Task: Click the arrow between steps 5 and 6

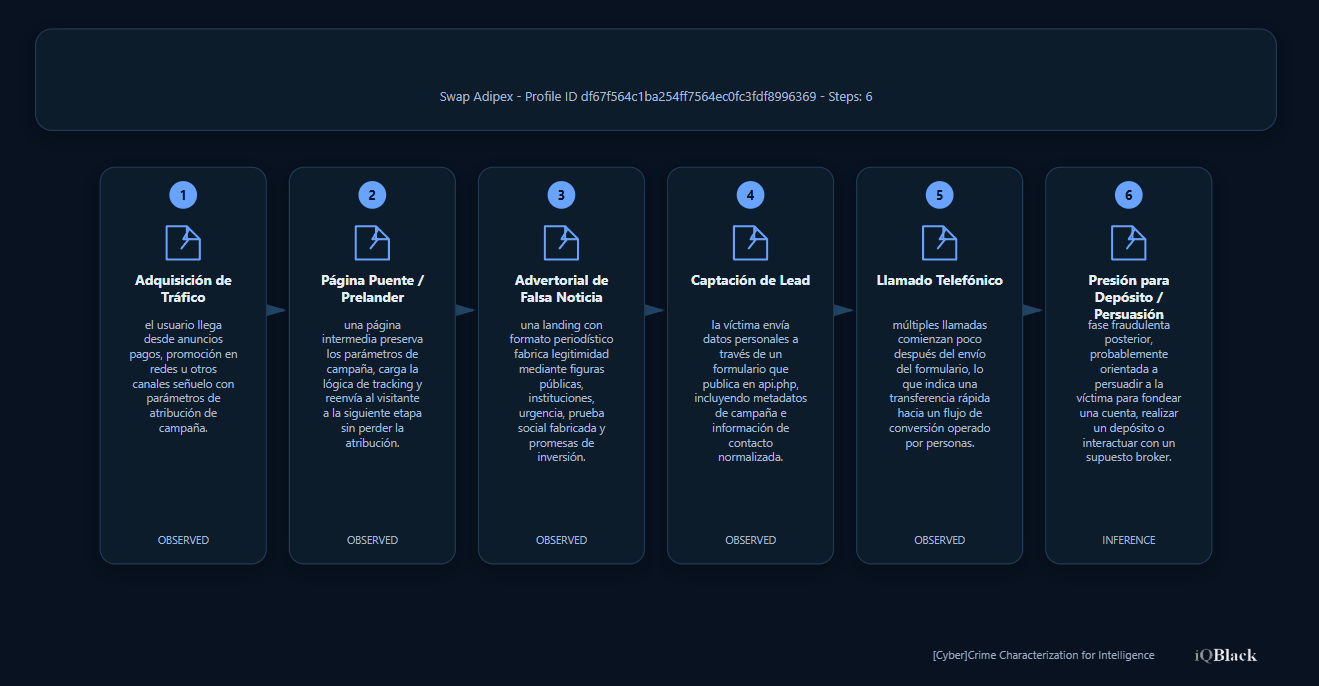Action: [1033, 310]
